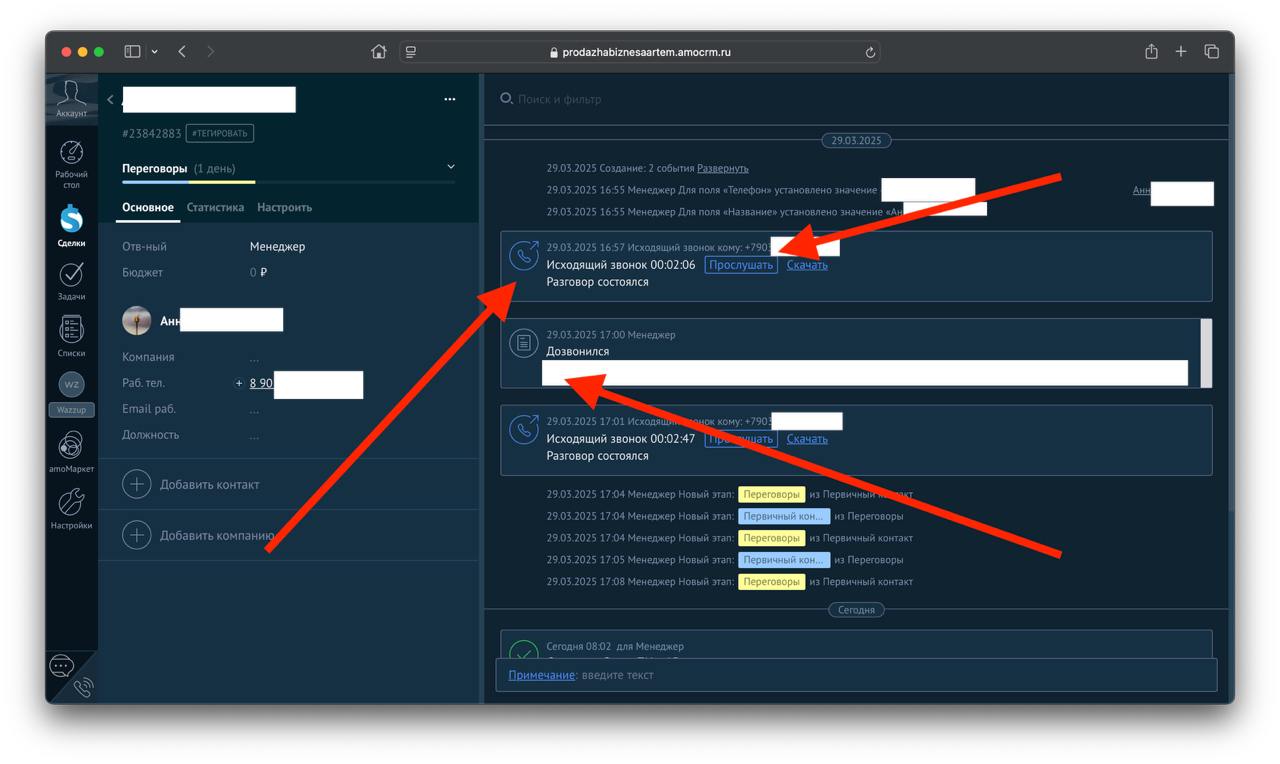Click Добавить компанию

click(217, 535)
